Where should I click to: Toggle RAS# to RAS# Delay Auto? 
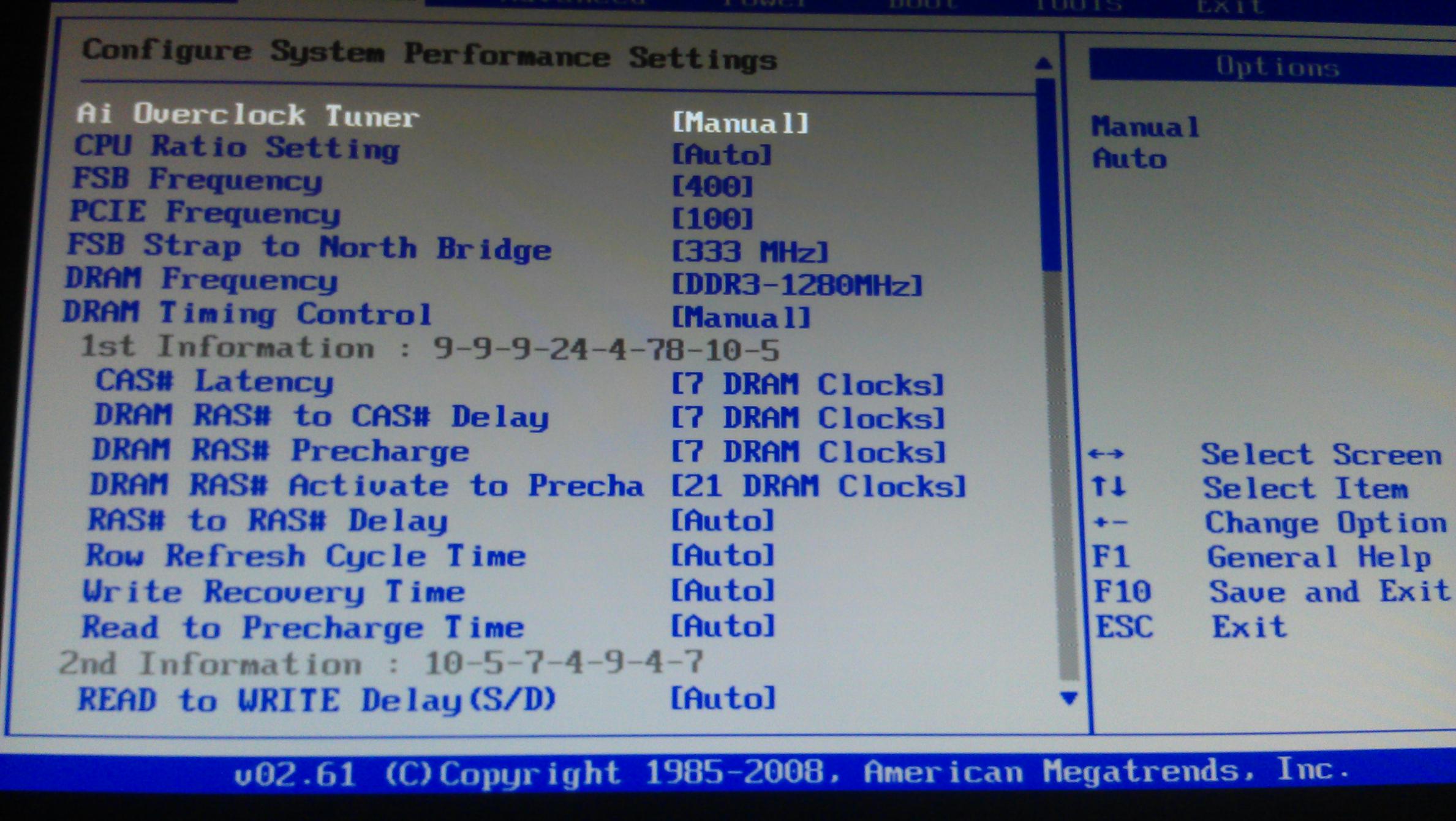click(x=723, y=521)
